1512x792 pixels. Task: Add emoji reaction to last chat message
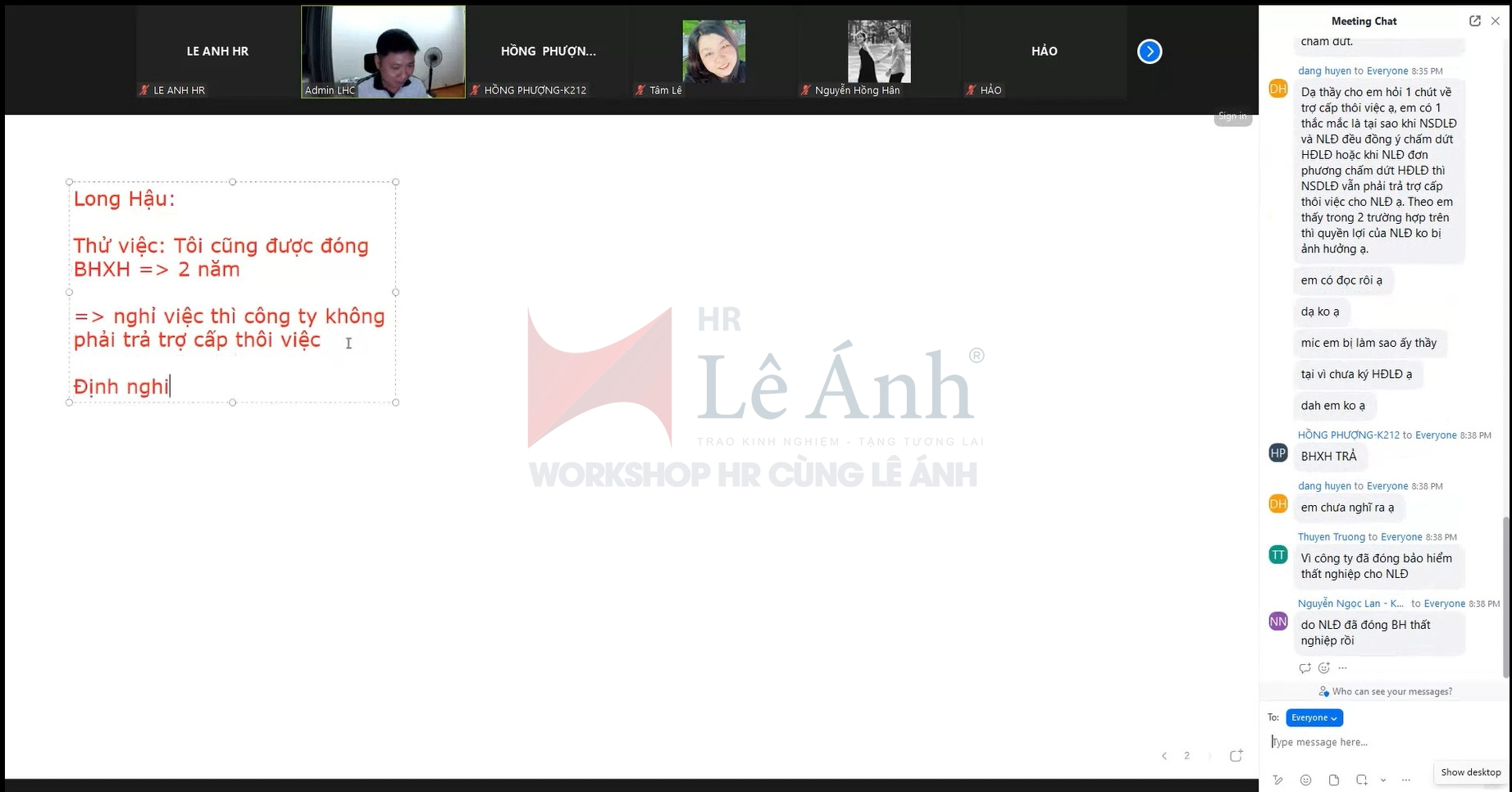(1323, 668)
